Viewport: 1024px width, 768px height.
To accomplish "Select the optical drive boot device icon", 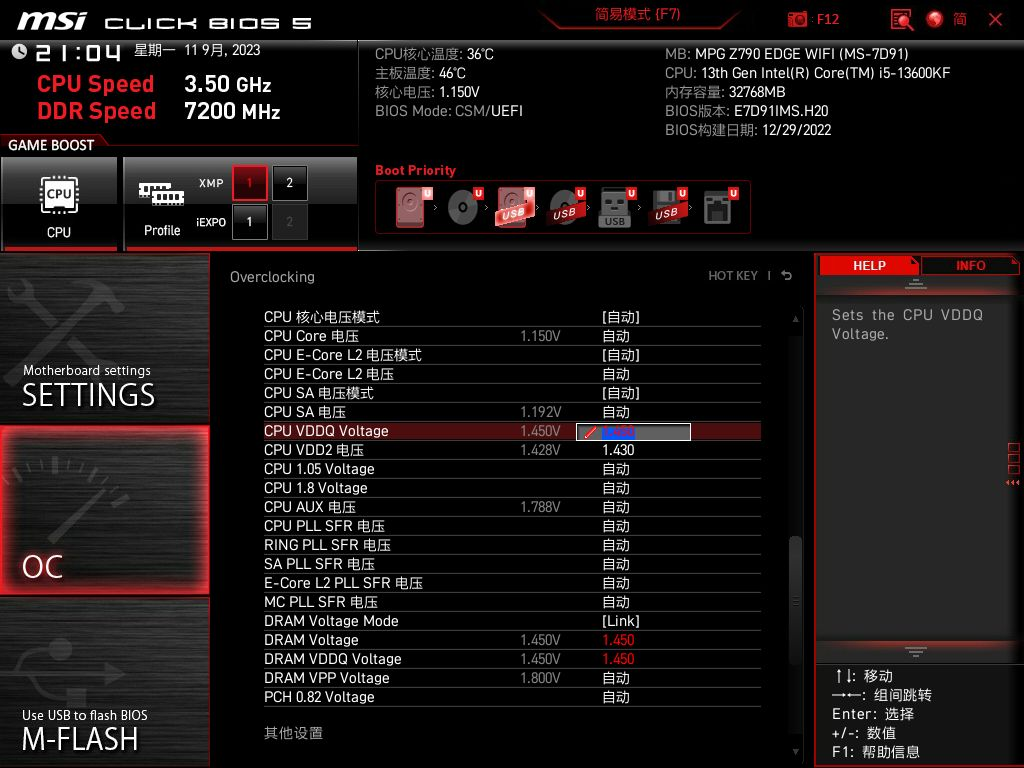I will (x=464, y=206).
